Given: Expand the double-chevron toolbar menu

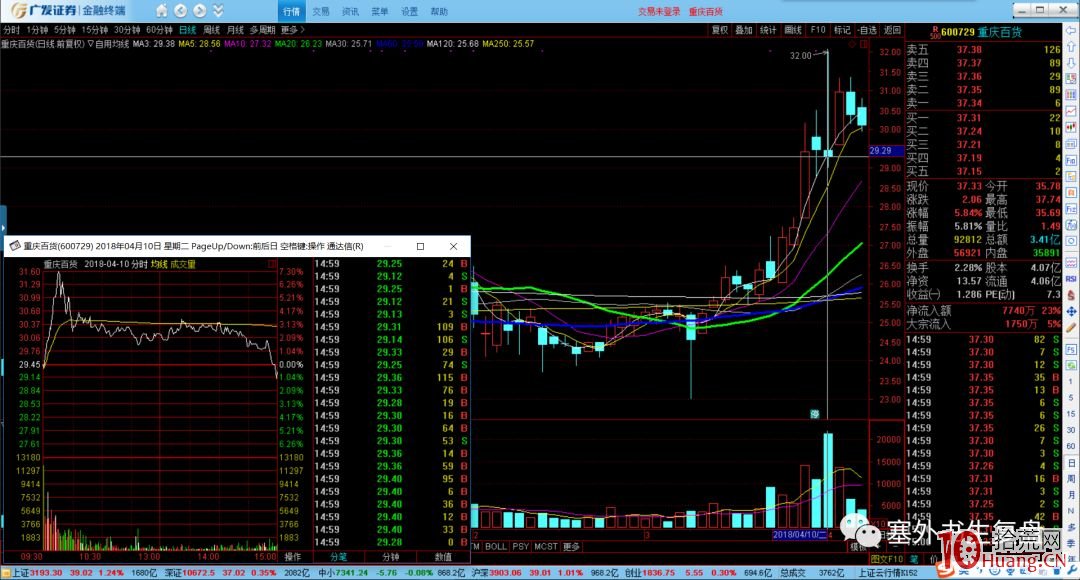Looking at the screenshot, I should point(218,10).
